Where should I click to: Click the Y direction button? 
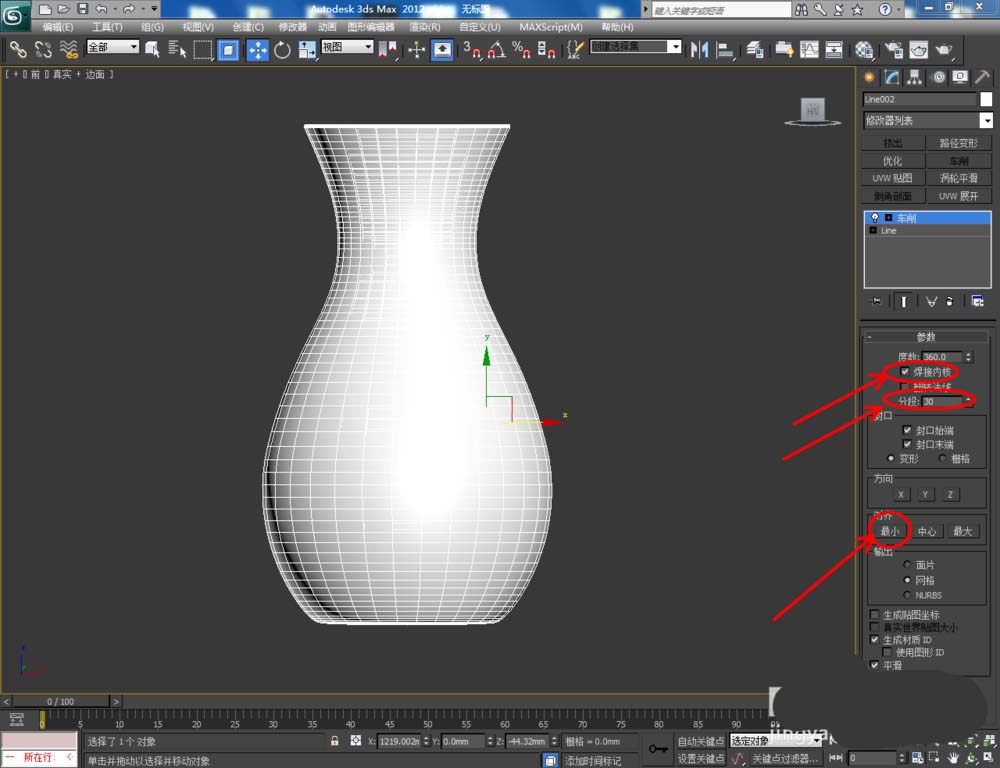(x=925, y=494)
